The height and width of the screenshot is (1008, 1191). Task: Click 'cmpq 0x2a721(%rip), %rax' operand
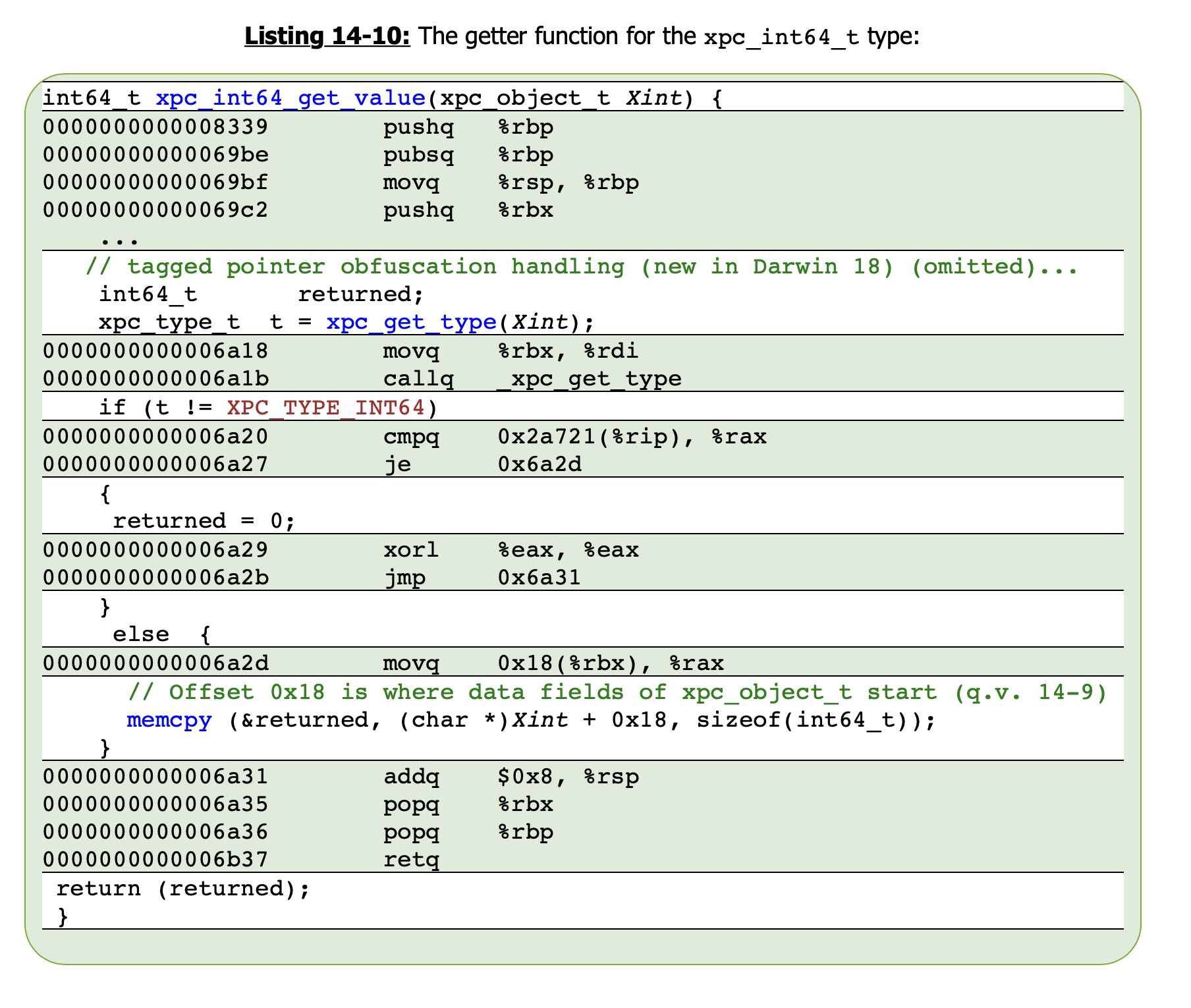click(x=632, y=436)
